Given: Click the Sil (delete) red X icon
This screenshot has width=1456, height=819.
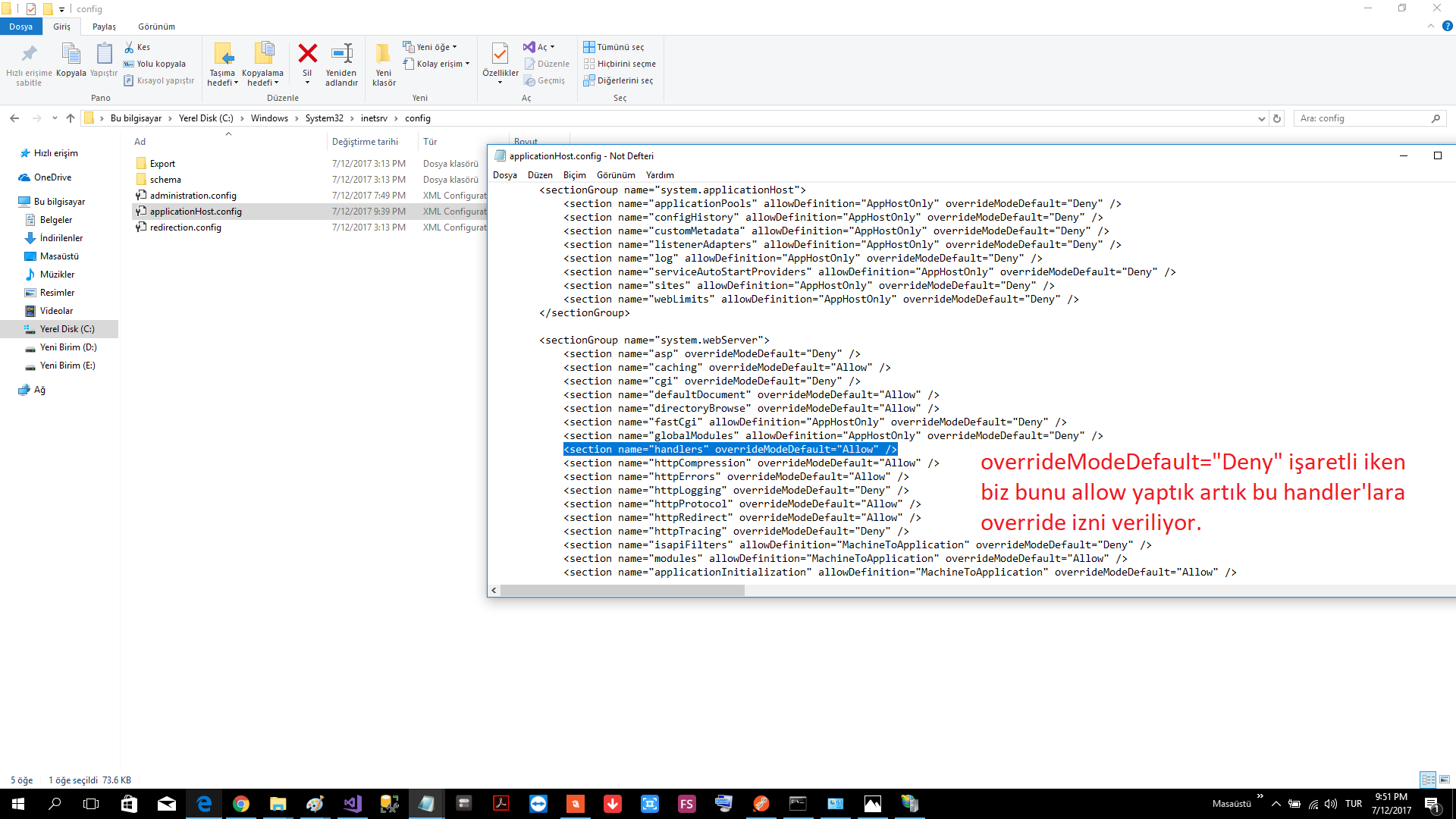Looking at the screenshot, I should (307, 55).
